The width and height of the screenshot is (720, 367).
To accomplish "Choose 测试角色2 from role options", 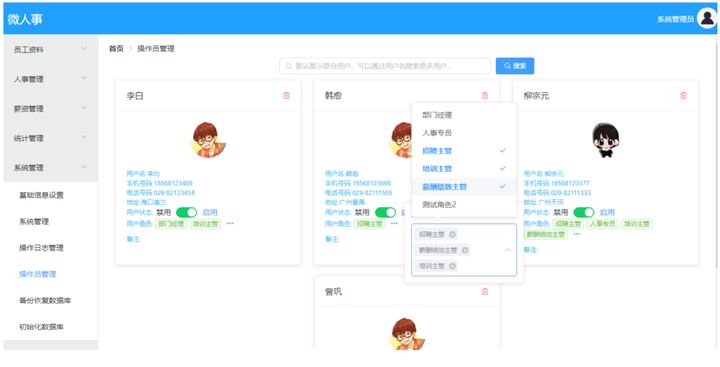I will (464, 204).
